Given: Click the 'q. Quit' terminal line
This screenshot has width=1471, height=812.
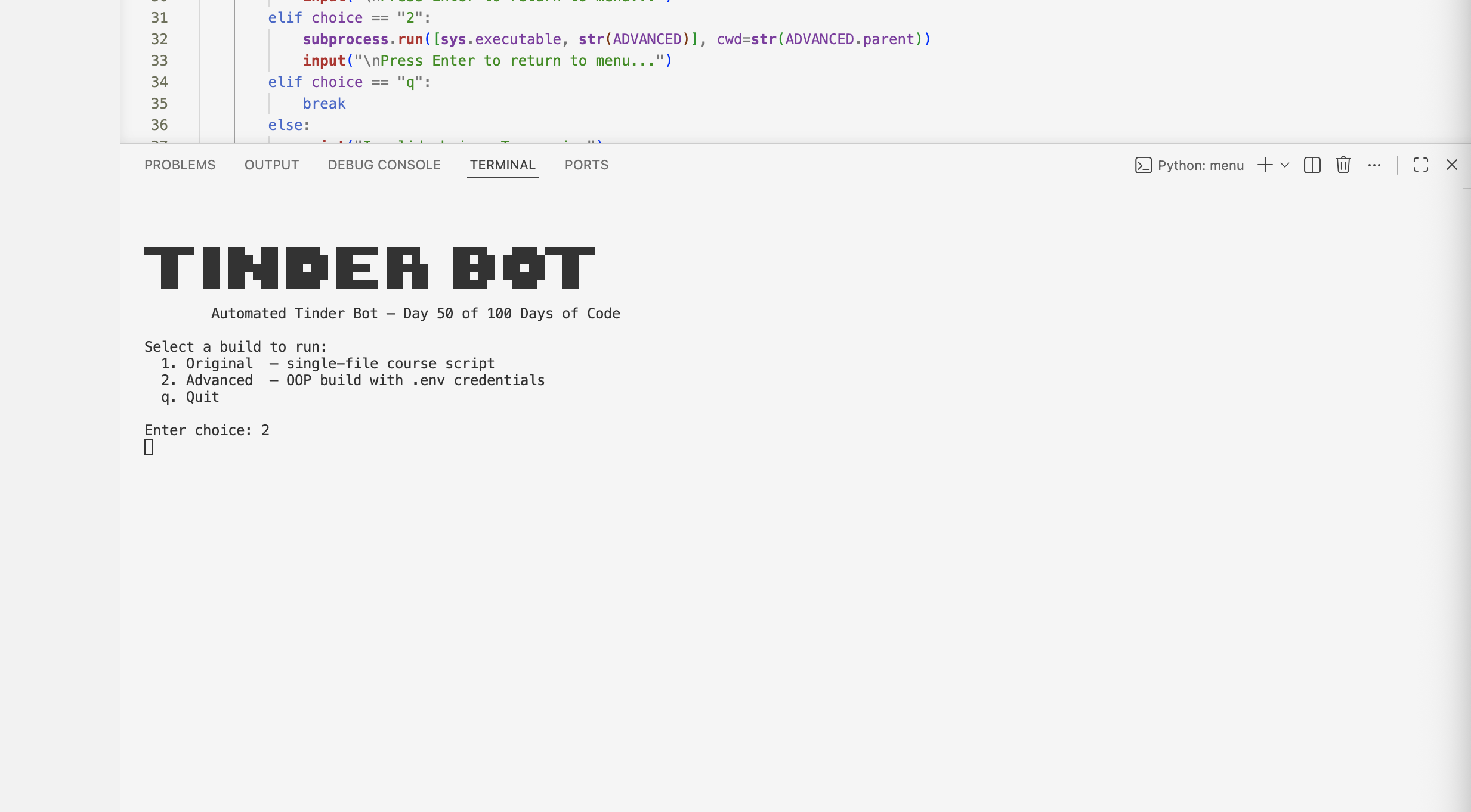Looking at the screenshot, I should pos(190,397).
